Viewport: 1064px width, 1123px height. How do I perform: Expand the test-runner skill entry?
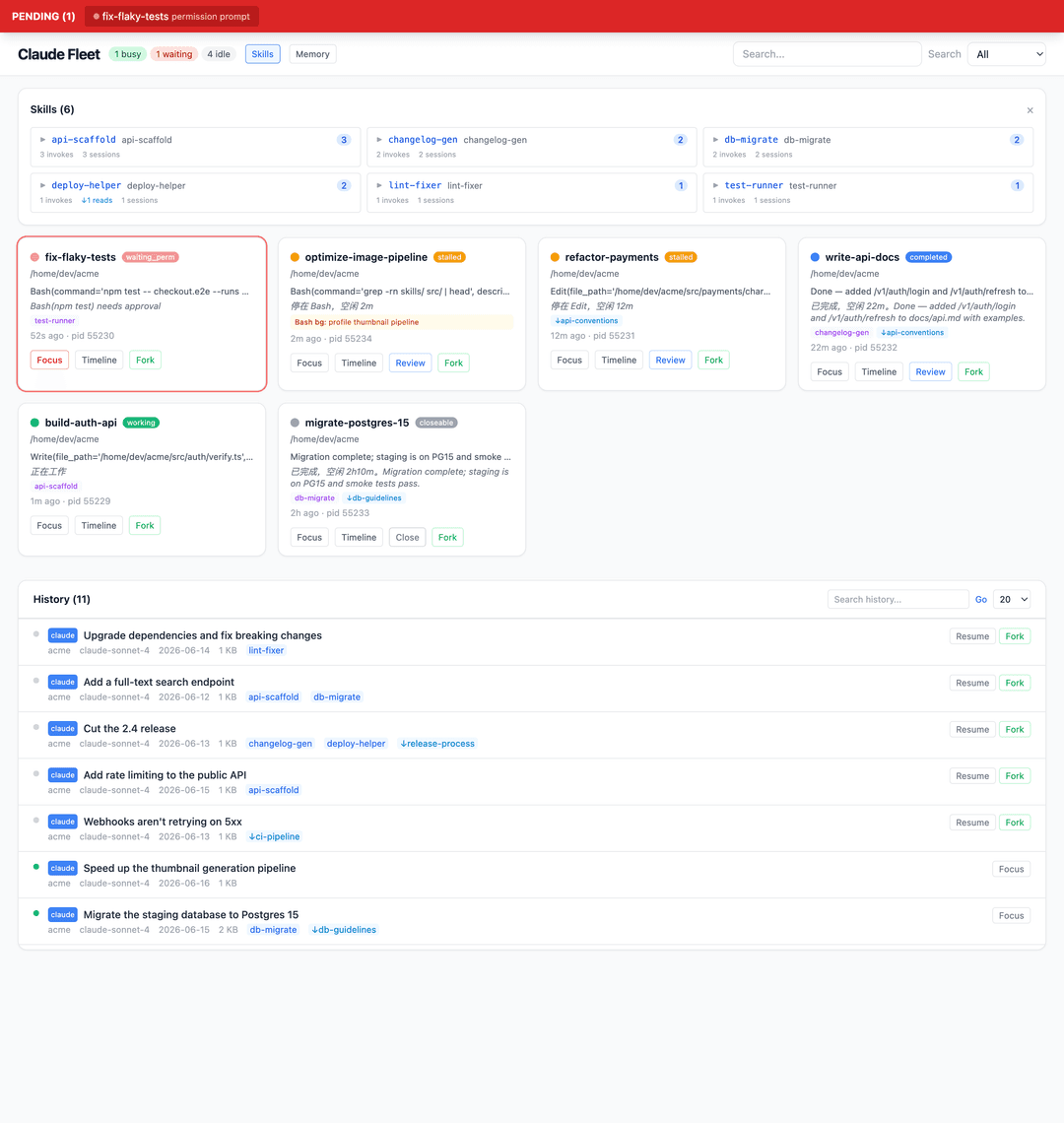click(716, 185)
